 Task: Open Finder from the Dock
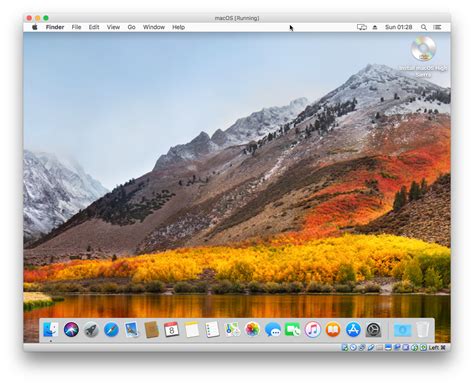click(x=51, y=330)
